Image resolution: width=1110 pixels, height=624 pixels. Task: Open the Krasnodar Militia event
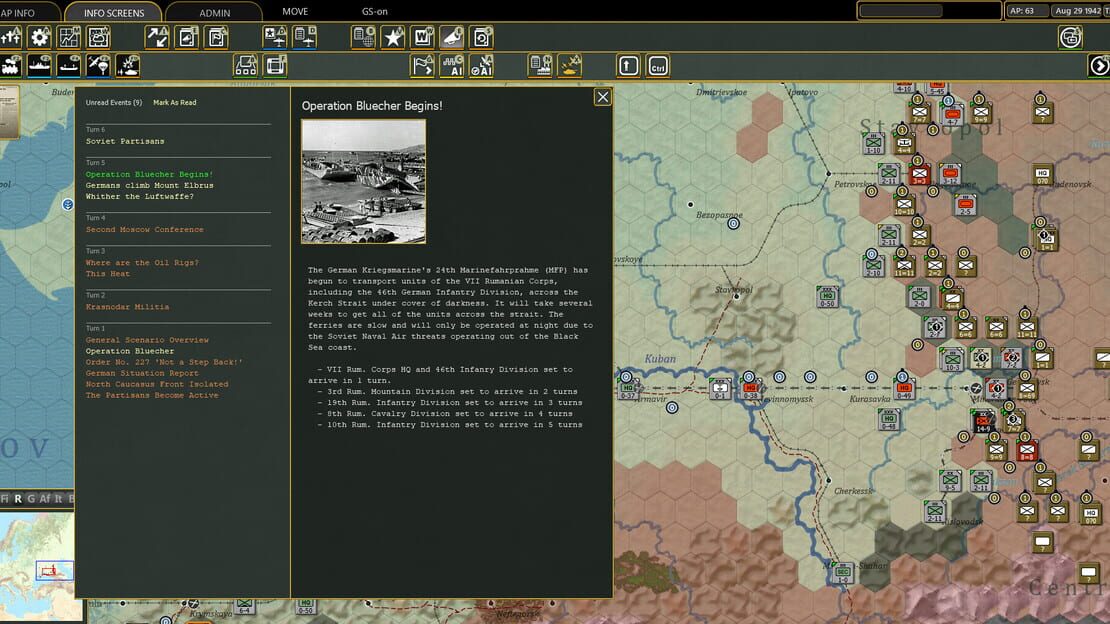tap(127, 307)
